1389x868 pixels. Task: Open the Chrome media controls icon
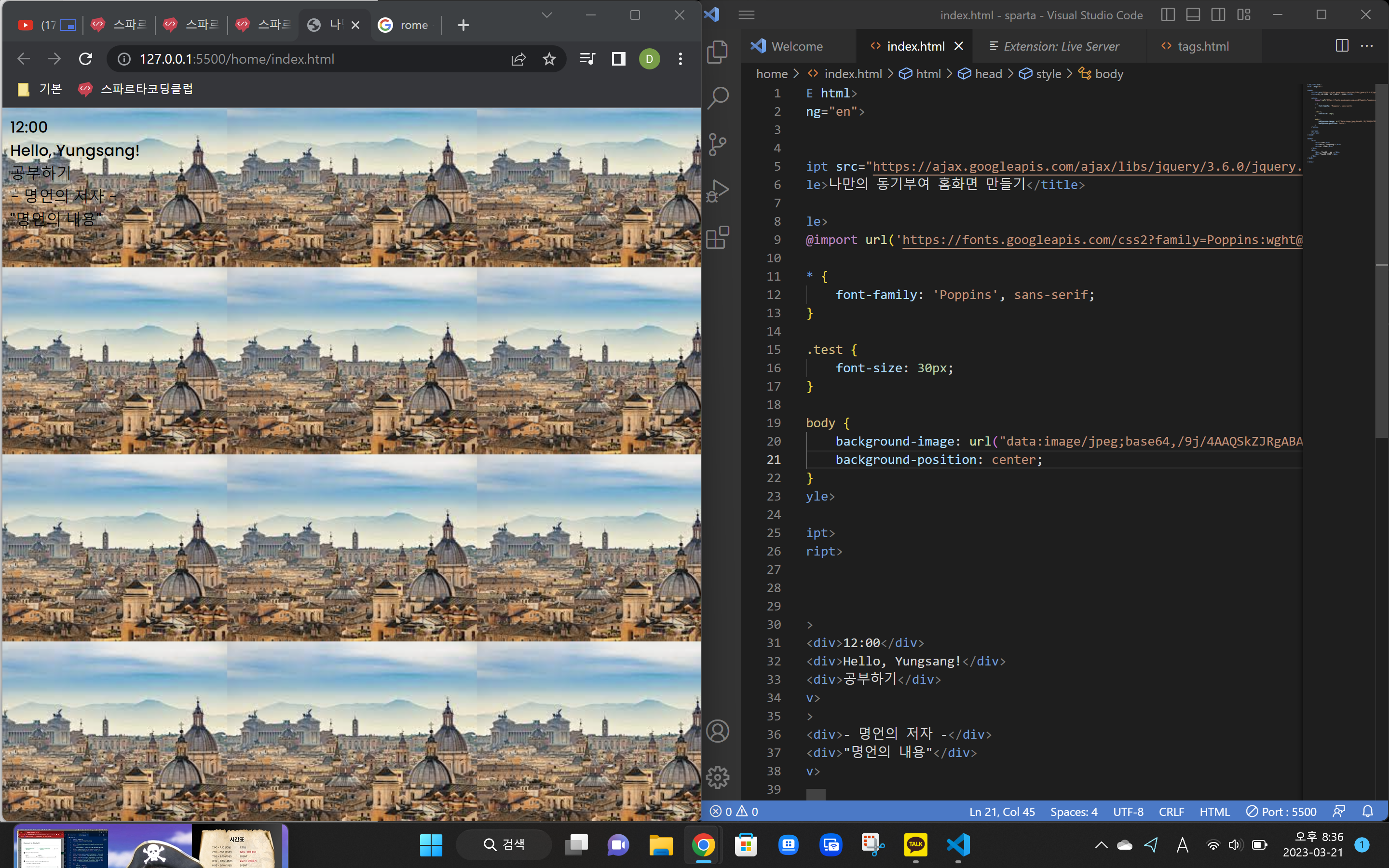tap(587, 58)
